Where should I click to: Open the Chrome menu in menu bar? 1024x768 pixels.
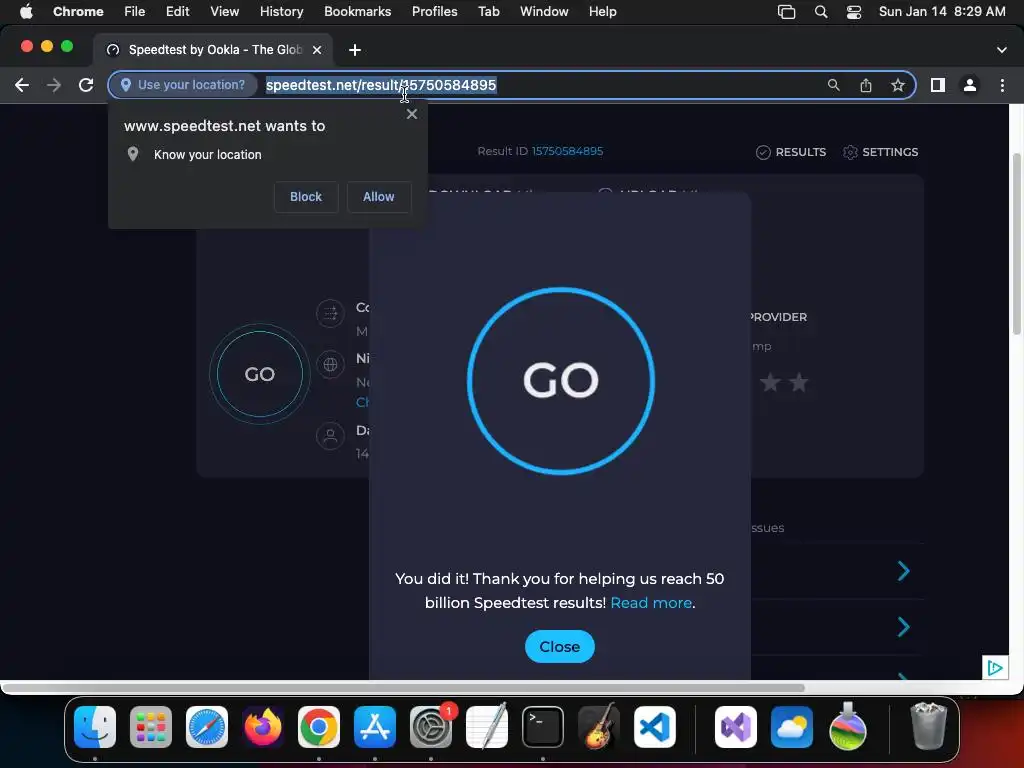coord(78,12)
